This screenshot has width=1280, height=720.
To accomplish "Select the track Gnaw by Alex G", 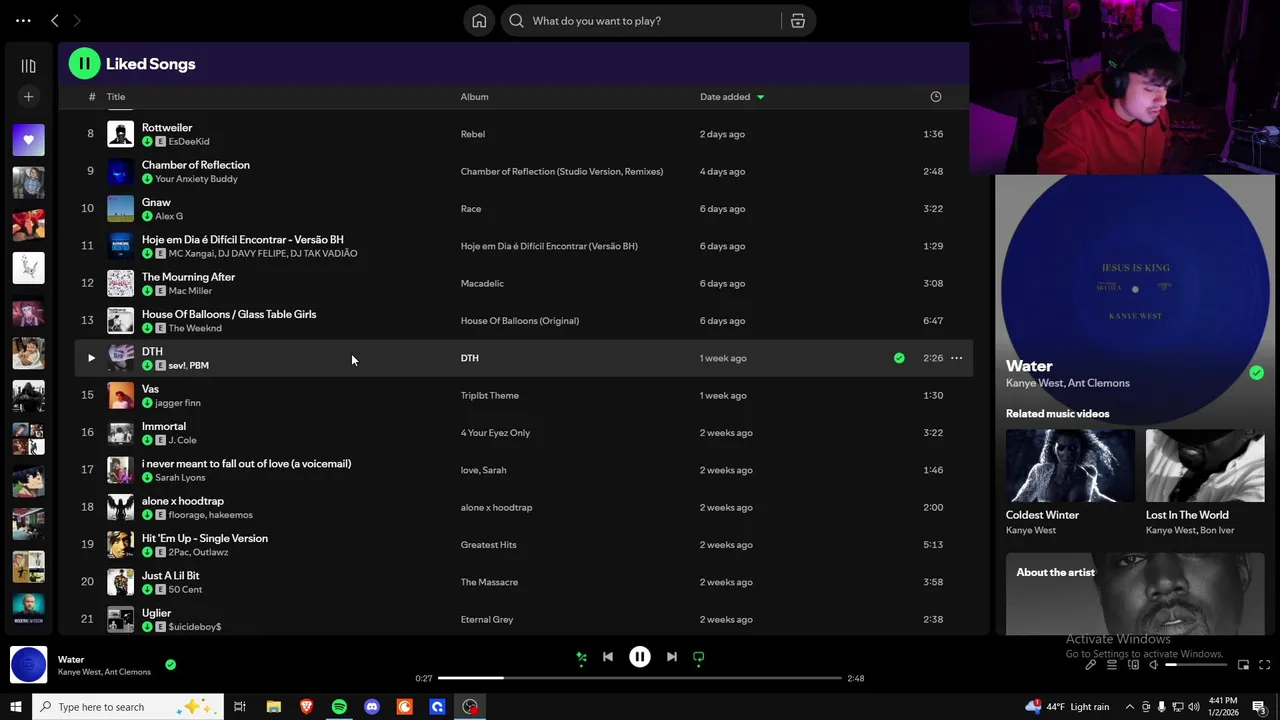I will 523,209.
